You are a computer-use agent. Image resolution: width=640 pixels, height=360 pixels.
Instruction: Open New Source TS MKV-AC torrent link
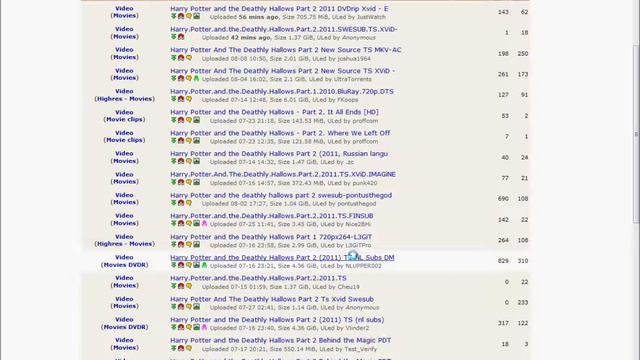pos(286,50)
